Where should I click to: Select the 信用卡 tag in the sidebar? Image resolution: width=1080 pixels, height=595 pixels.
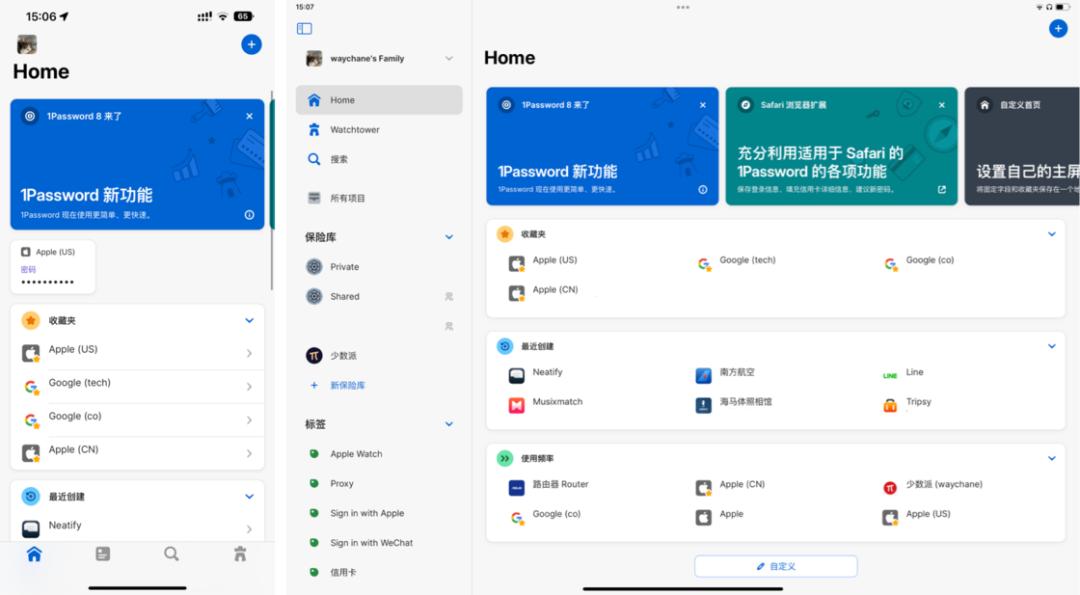(x=379, y=572)
